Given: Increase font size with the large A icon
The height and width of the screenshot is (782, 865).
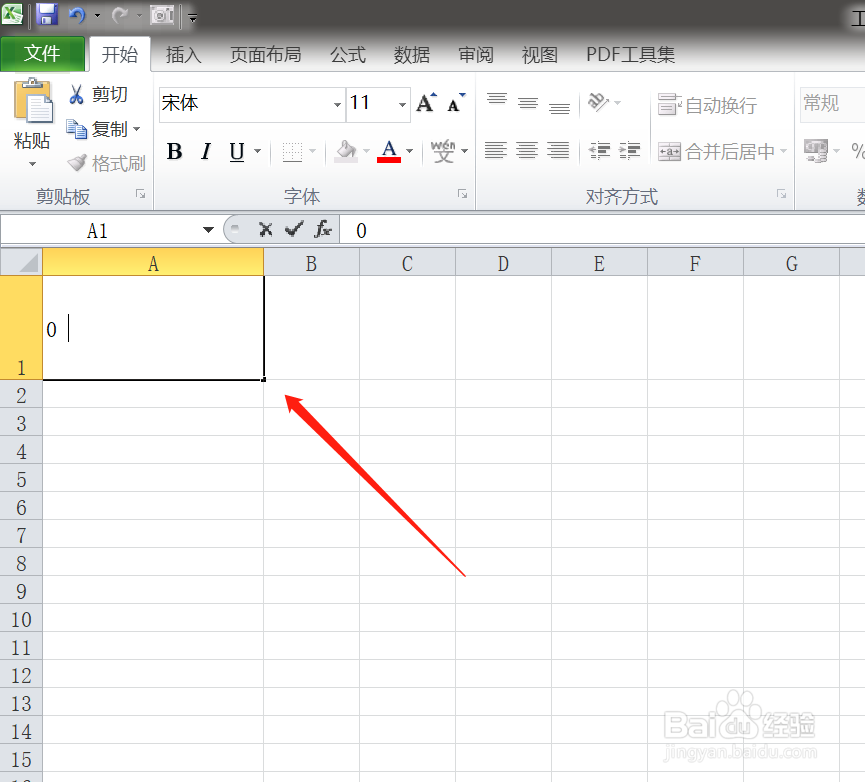Looking at the screenshot, I should [426, 103].
